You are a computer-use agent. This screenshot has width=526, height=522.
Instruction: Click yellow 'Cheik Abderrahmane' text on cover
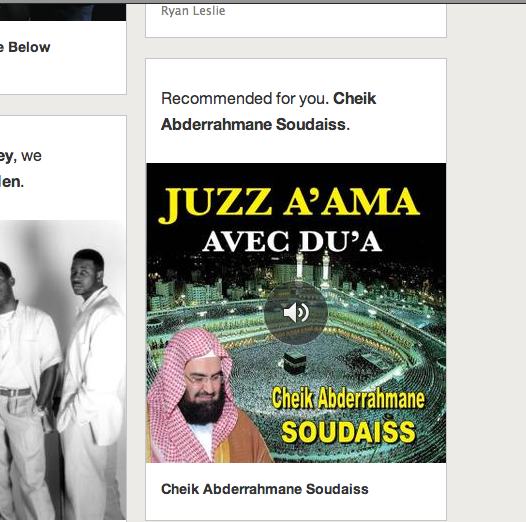click(x=348, y=398)
